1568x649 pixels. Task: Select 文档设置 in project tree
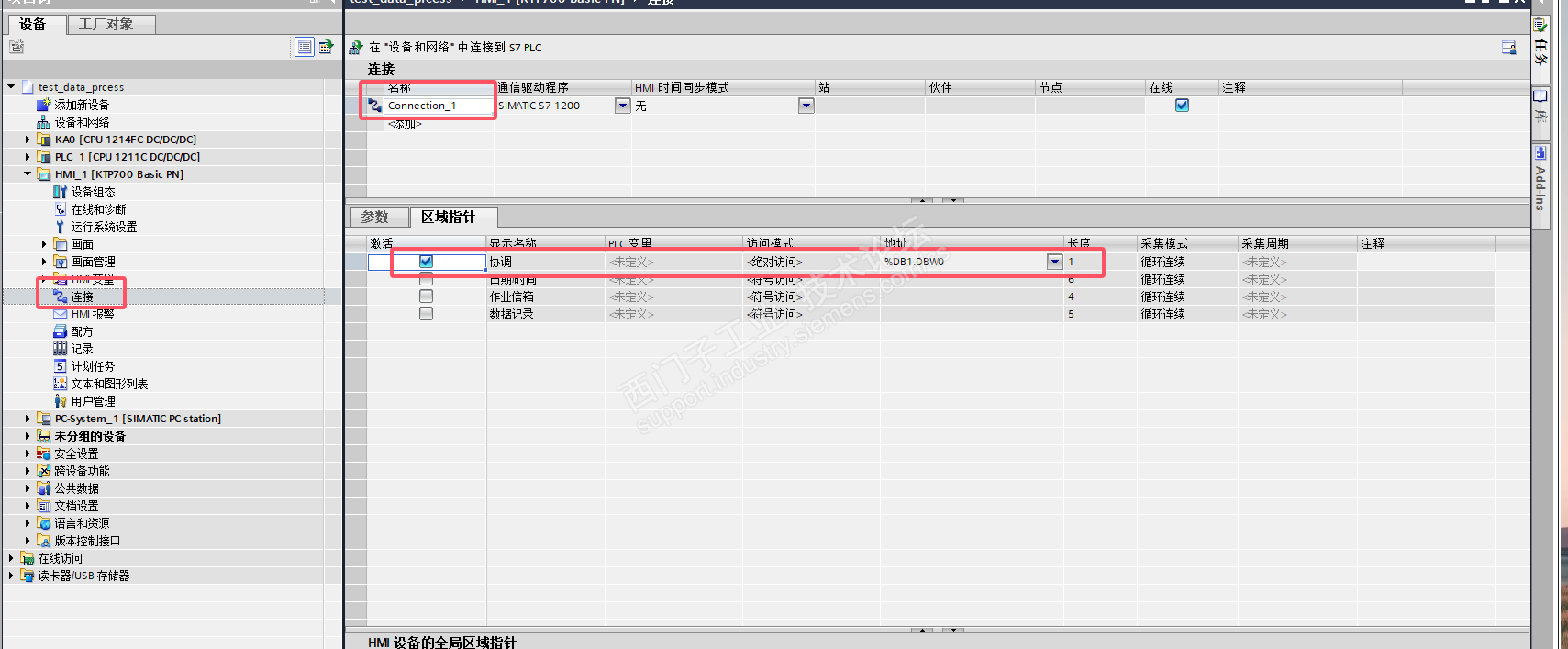point(76,506)
